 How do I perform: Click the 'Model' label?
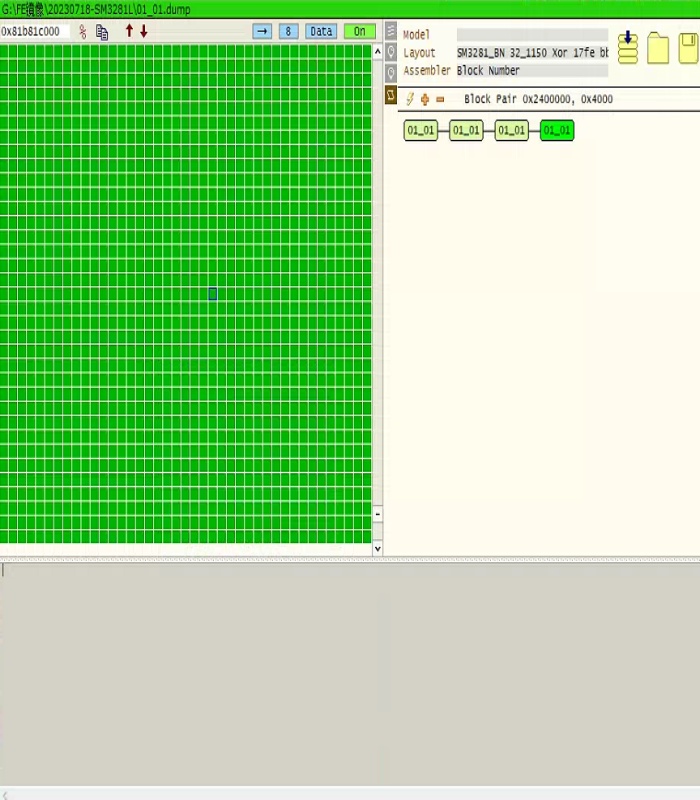[x=416, y=35]
